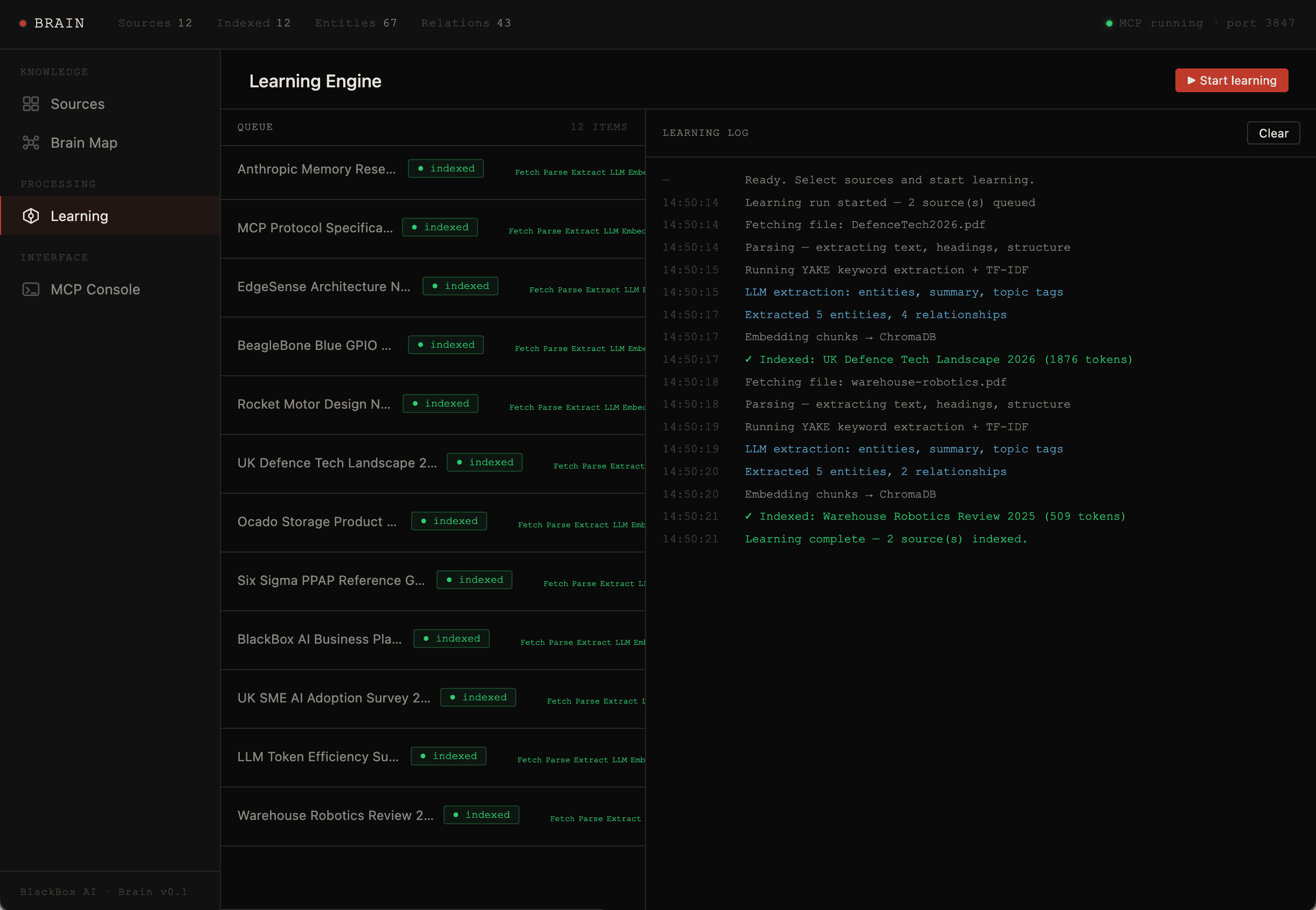
Task: Click pipeline stages on Rocket Motor row
Action: (x=577, y=407)
